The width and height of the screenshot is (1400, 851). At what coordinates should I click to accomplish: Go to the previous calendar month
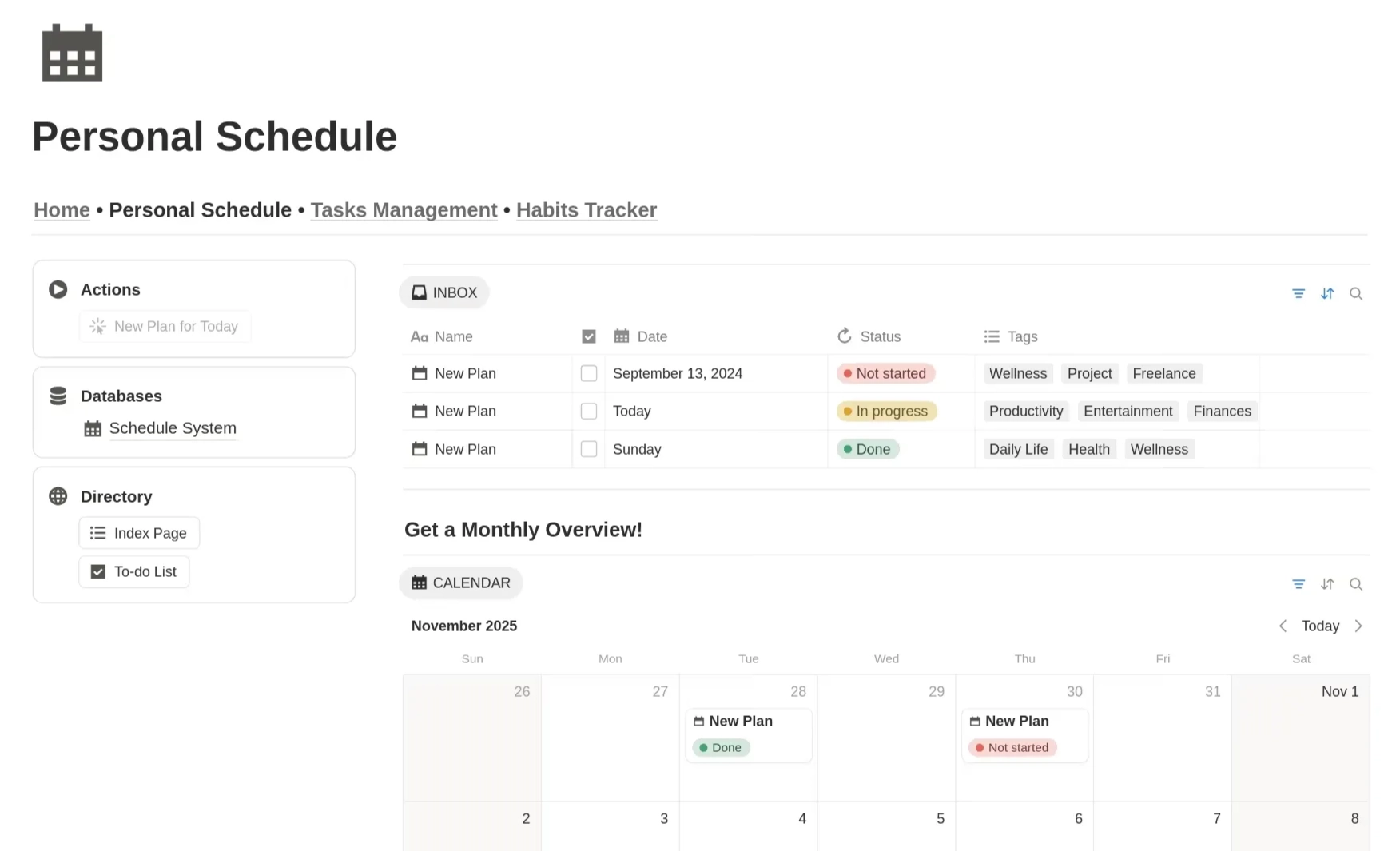1283,626
